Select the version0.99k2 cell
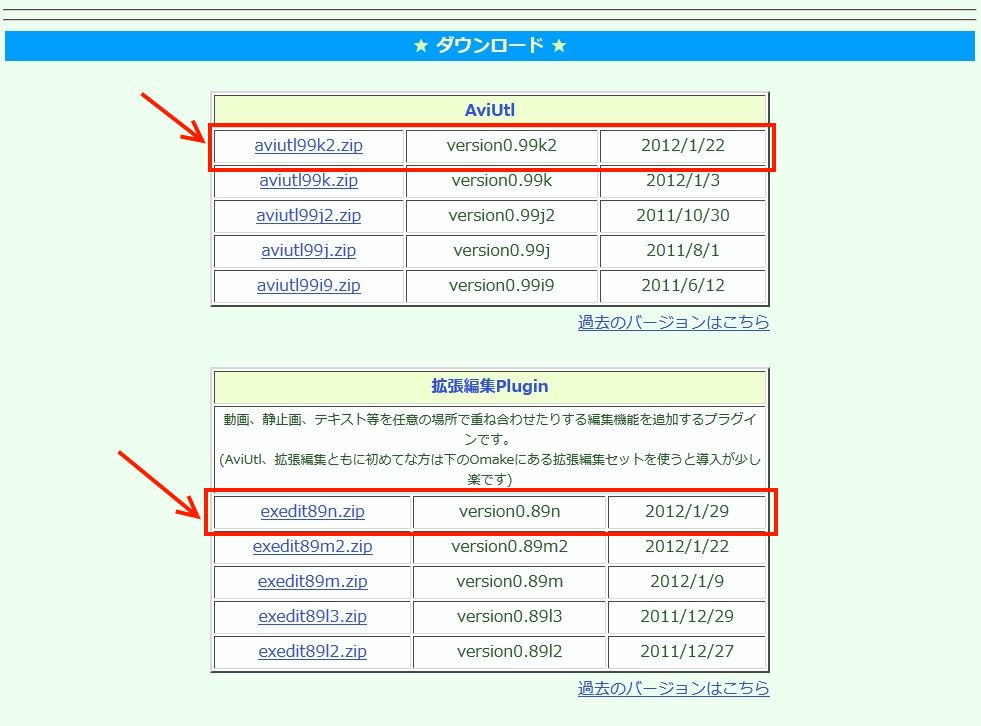 pos(502,145)
